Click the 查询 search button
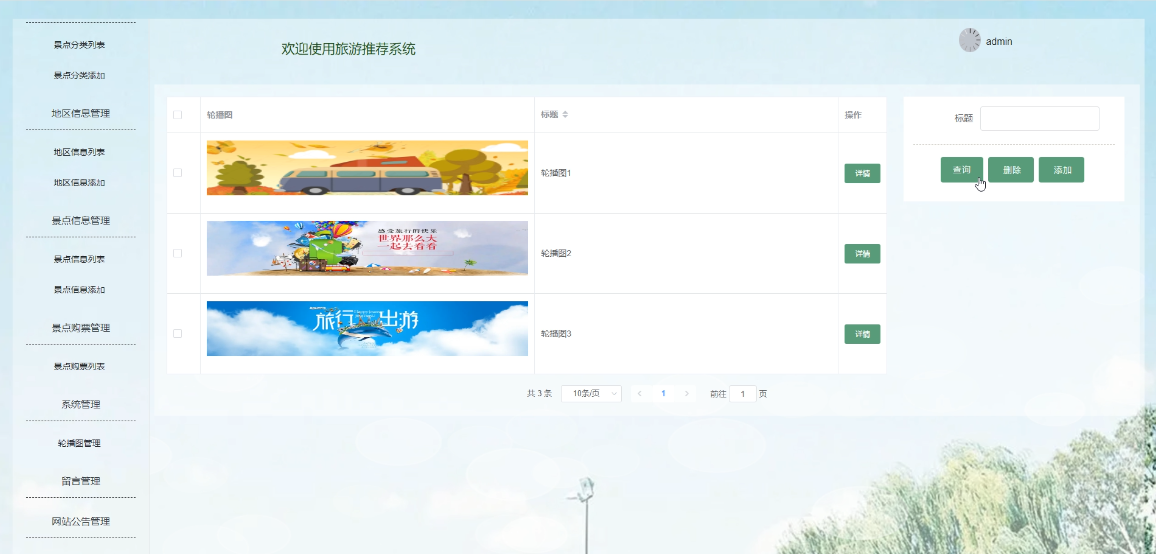The height and width of the screenshot is (554, 1156). [961, 170]
